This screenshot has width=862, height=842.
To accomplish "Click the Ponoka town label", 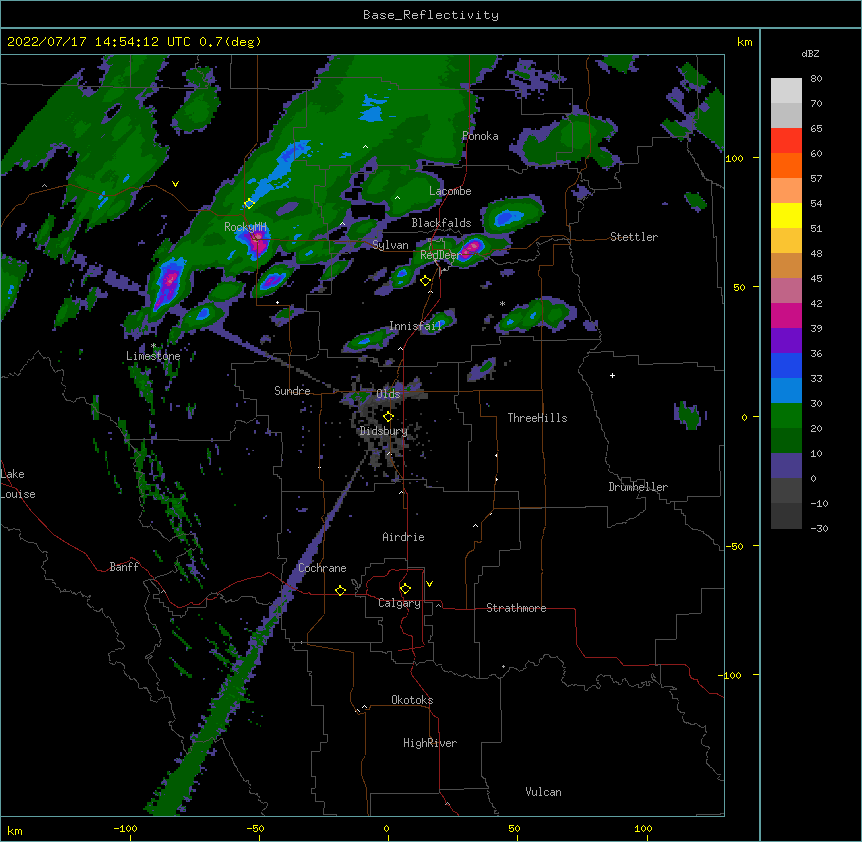I will (480, 136).
